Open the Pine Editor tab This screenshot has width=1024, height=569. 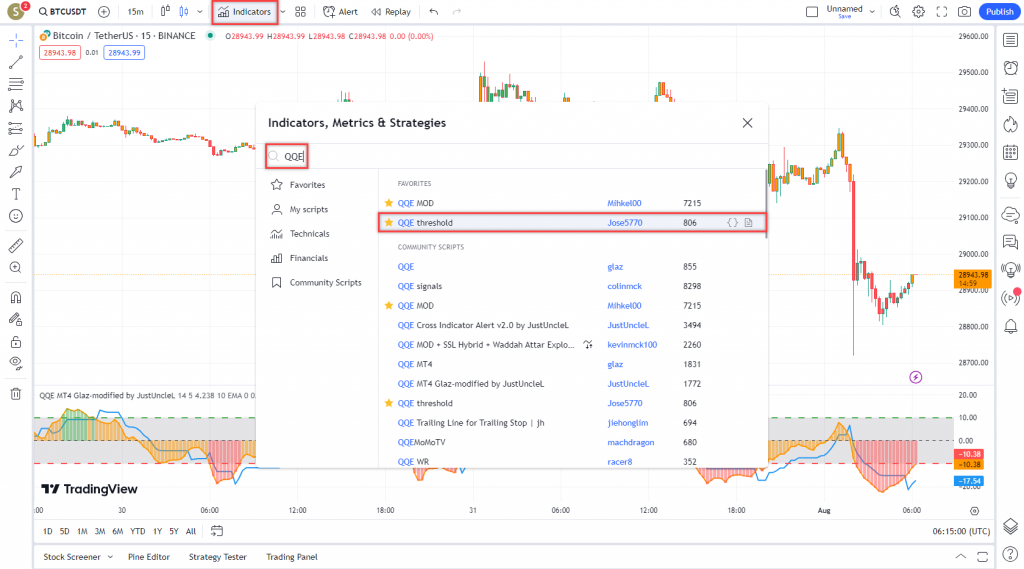coord(149,557)
